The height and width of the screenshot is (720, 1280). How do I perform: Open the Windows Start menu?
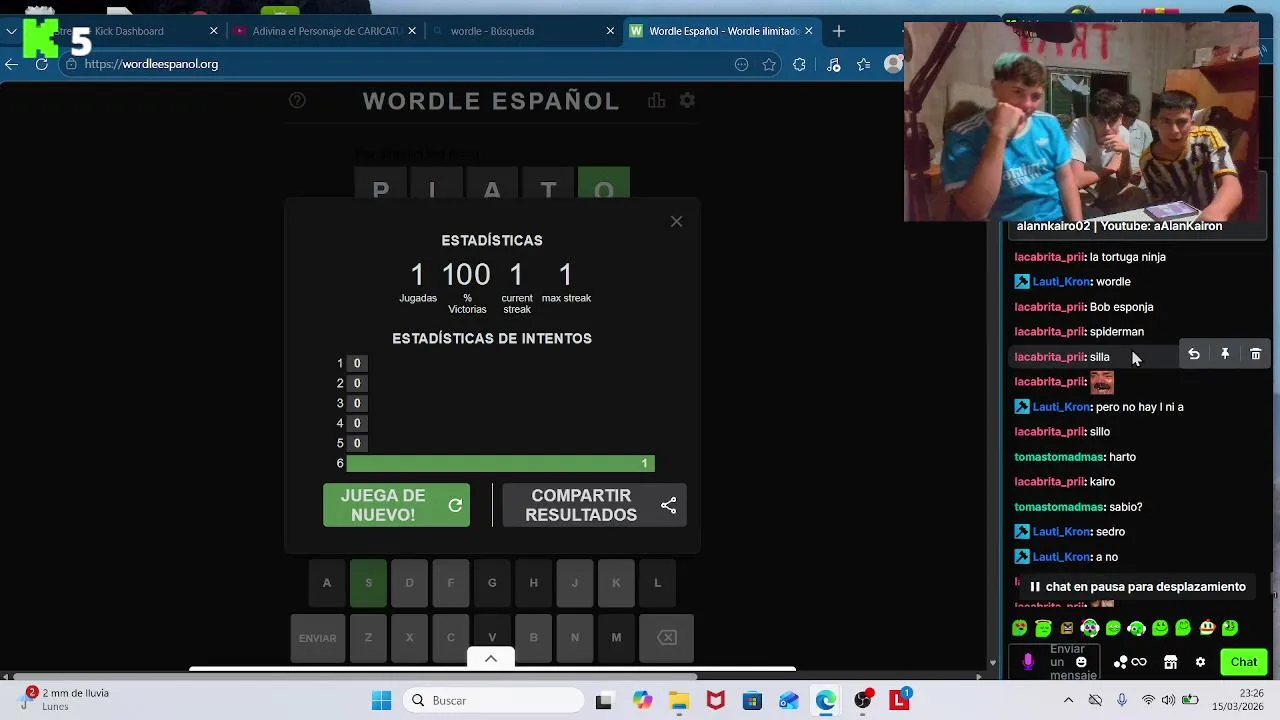coord(381,700)
